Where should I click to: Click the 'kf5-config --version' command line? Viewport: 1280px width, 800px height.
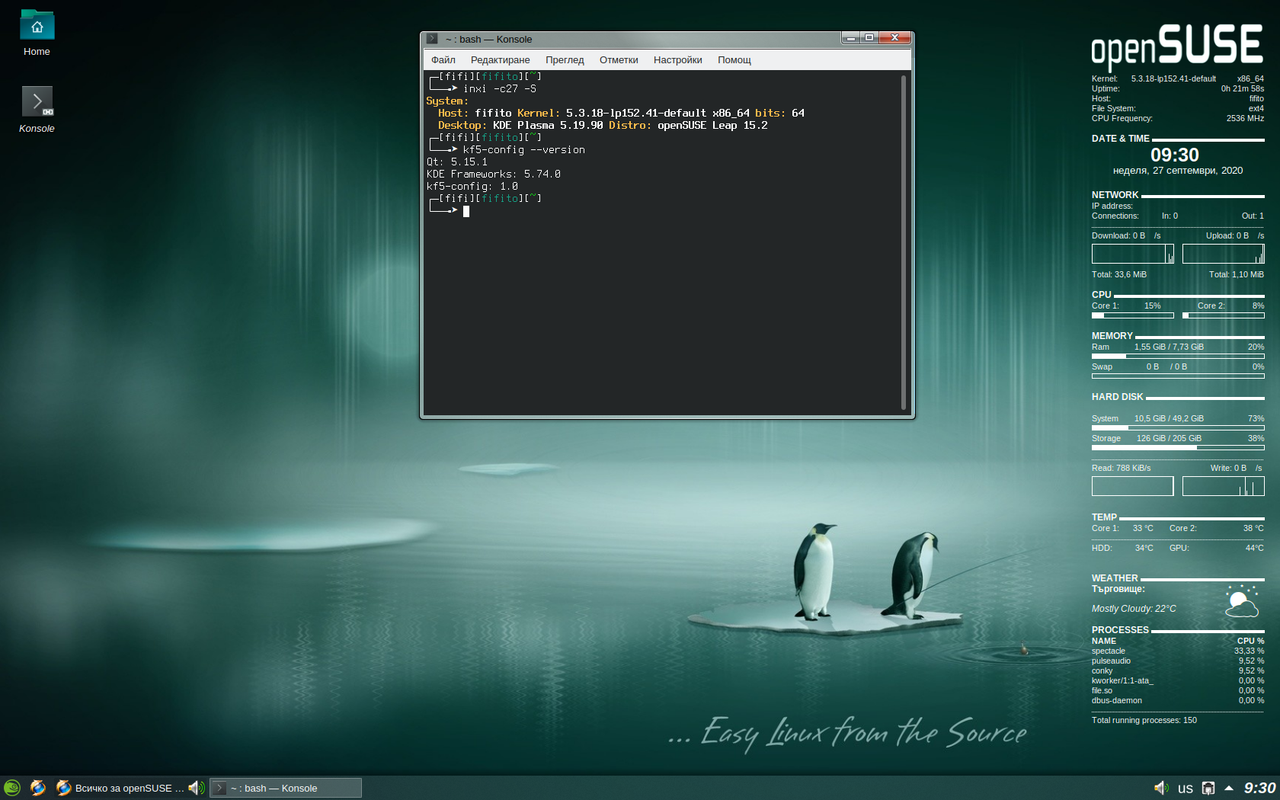pos(524,150)
